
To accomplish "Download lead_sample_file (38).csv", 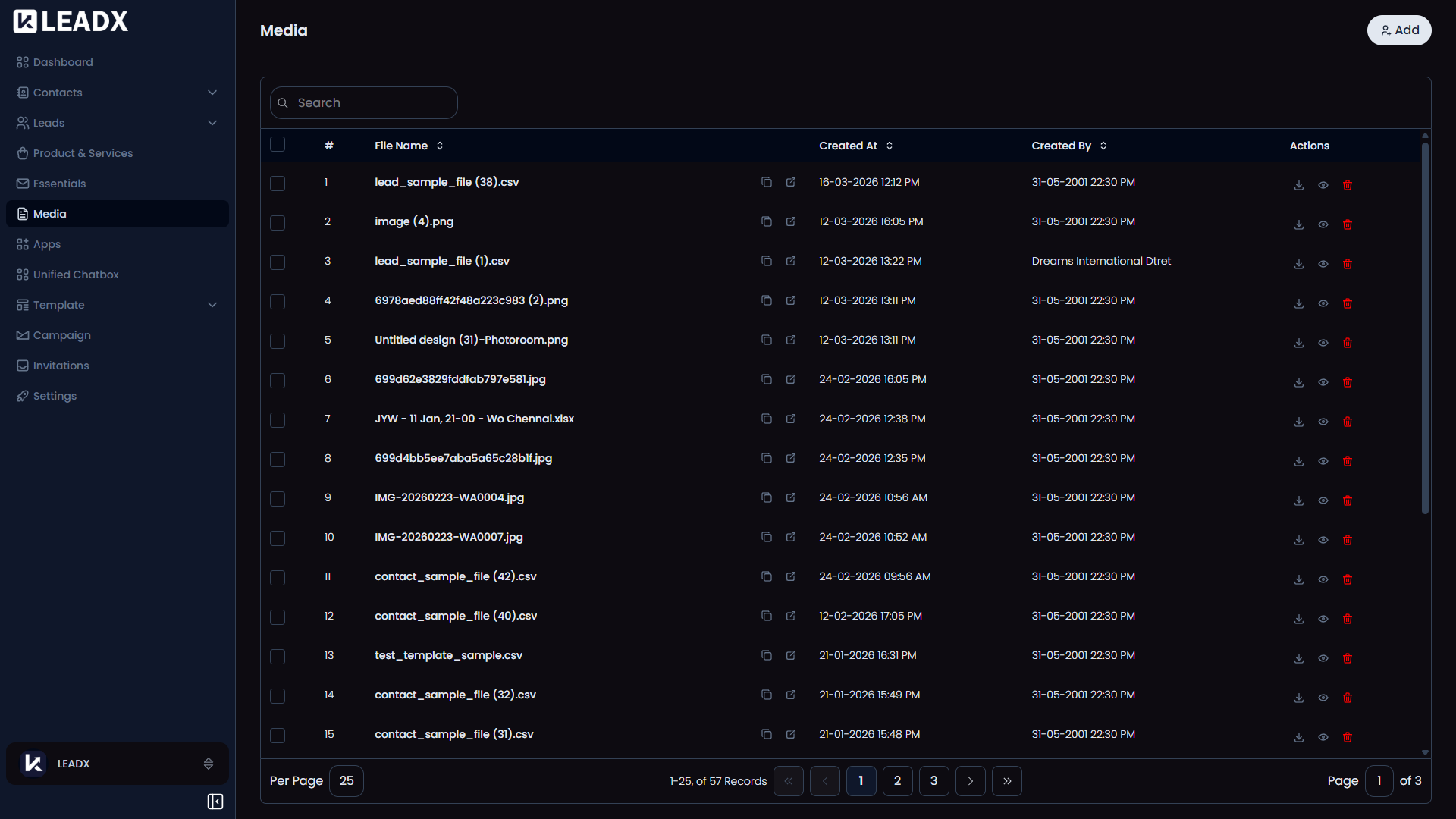I will point(1298,185).
